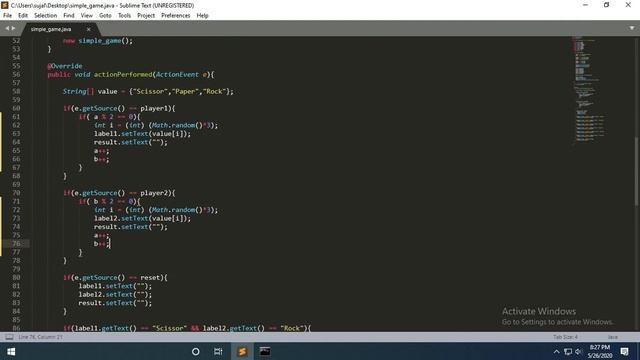
Task: Go to previous tab arrow
Action: 7,28
